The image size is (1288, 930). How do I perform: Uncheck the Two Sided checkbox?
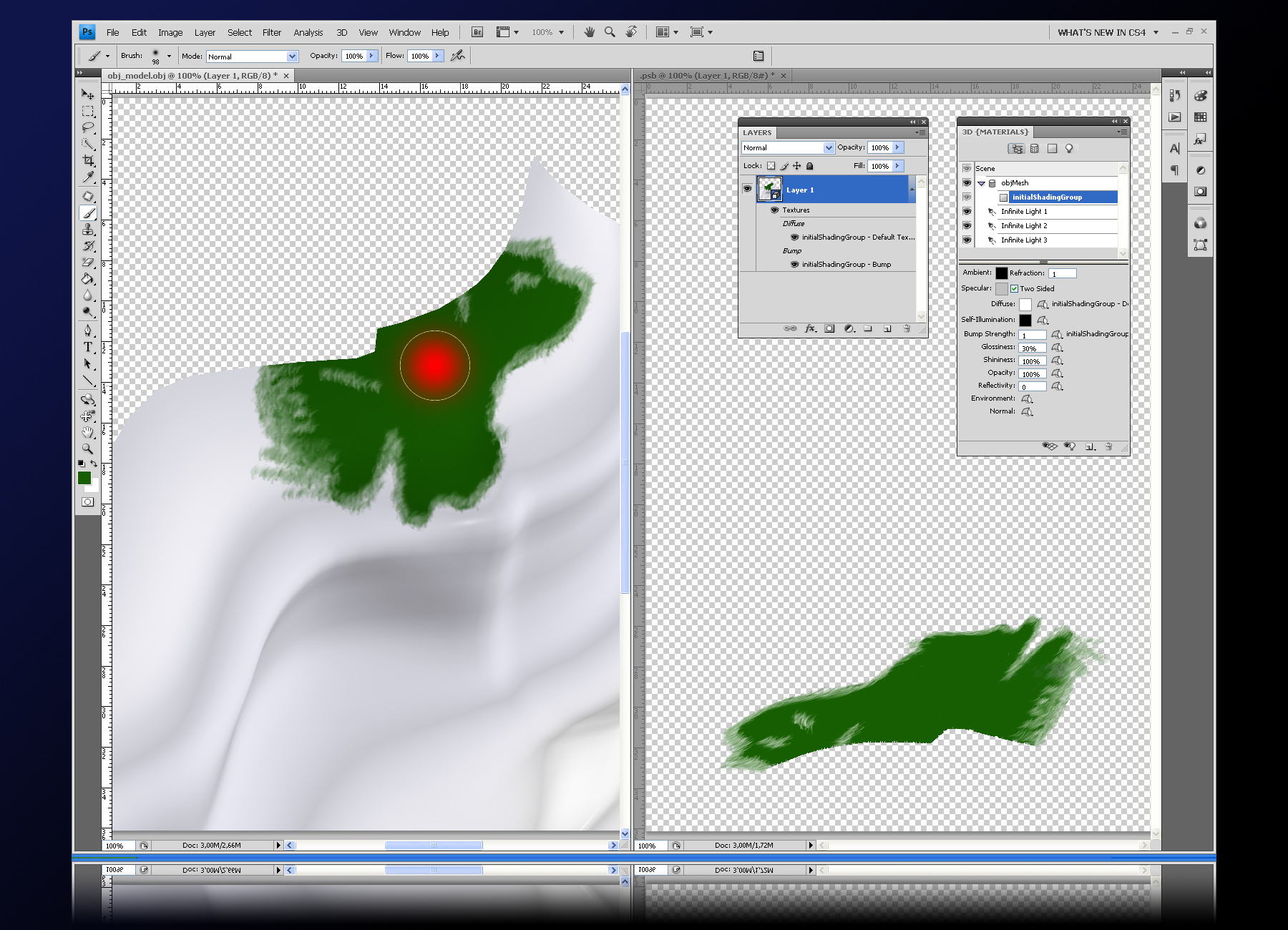(1014, 289)
